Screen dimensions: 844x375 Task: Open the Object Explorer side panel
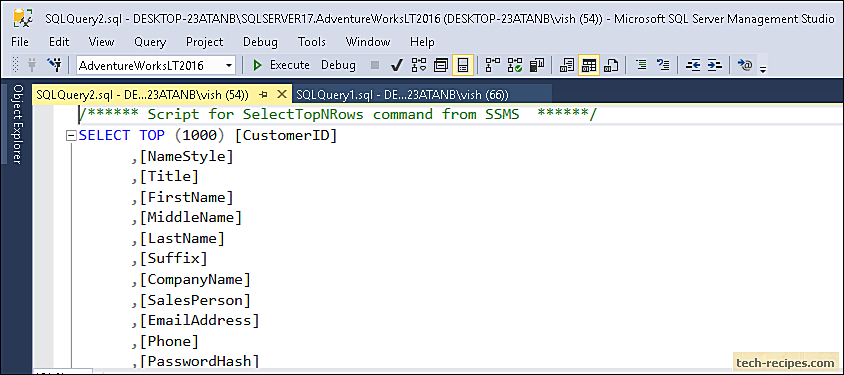[18, 124]
